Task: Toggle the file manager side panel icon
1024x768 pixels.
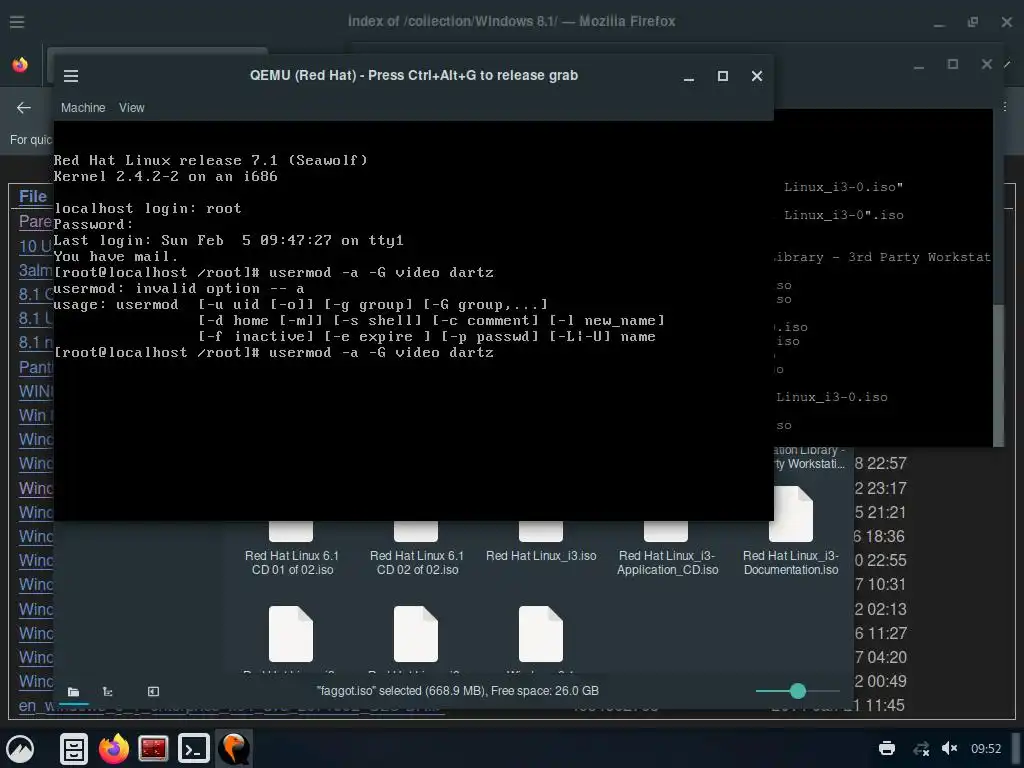Action: pos(153,692)
